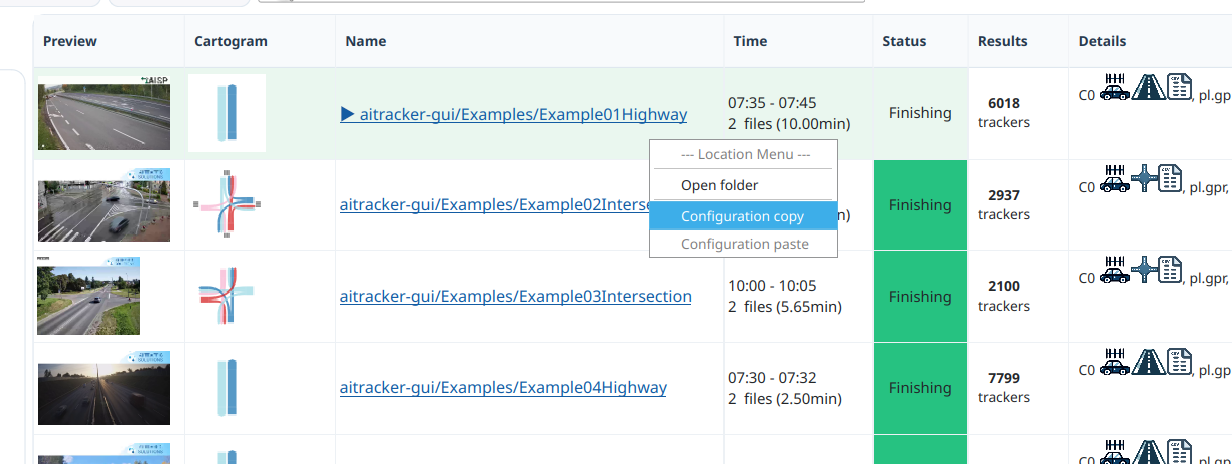Click the Example04Highway cartogram image
The width and height of the screenshot is (1232, 464).
click(x=227, y=387)
